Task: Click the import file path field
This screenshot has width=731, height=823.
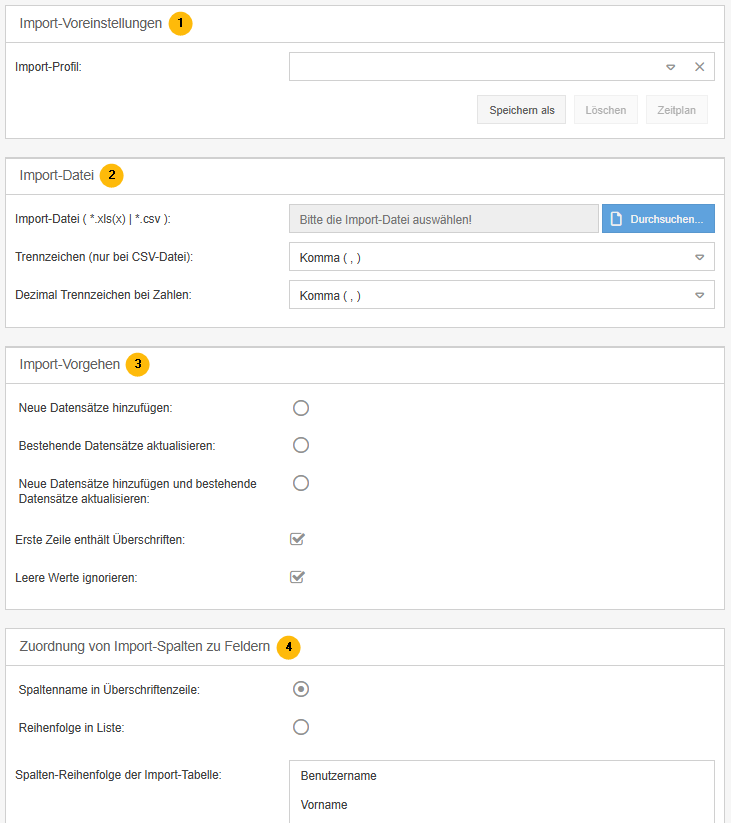Action: 443,219
